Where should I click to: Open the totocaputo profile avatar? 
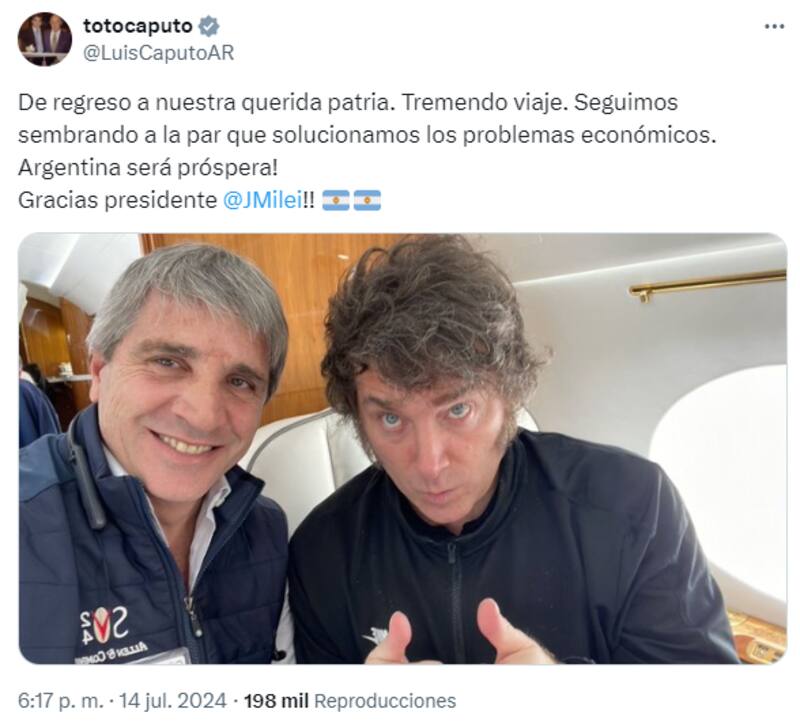point(45,39)
